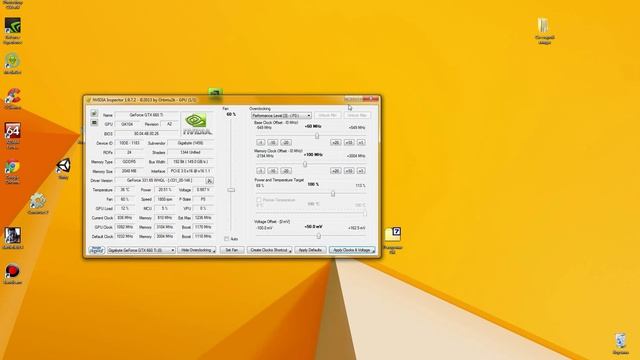Open the CCleaner desktop shortcut
This screenshot has height=360, width=640.
13,98
